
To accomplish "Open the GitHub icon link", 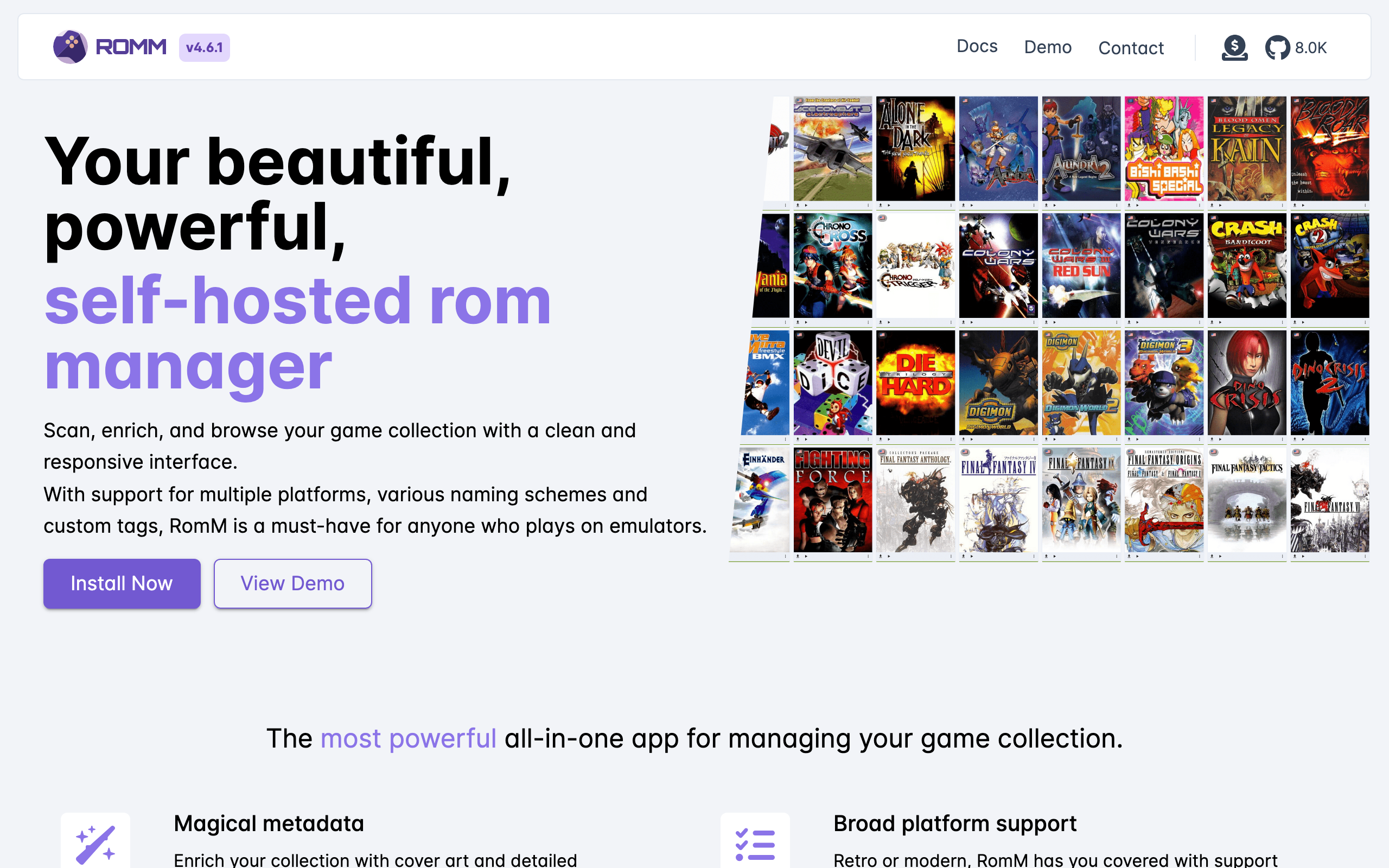I will tap(1277, 48).
